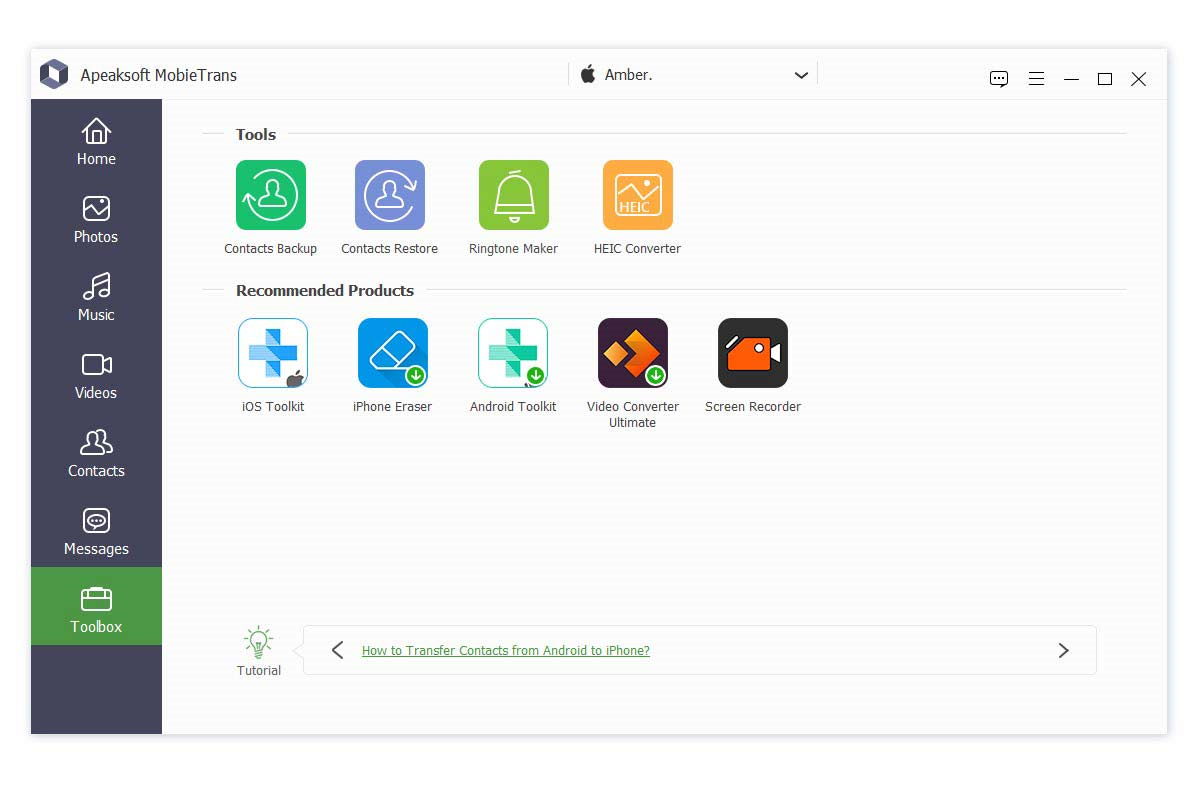Switch to the Photos section
1200x800 pixels.
pos(96,220)
